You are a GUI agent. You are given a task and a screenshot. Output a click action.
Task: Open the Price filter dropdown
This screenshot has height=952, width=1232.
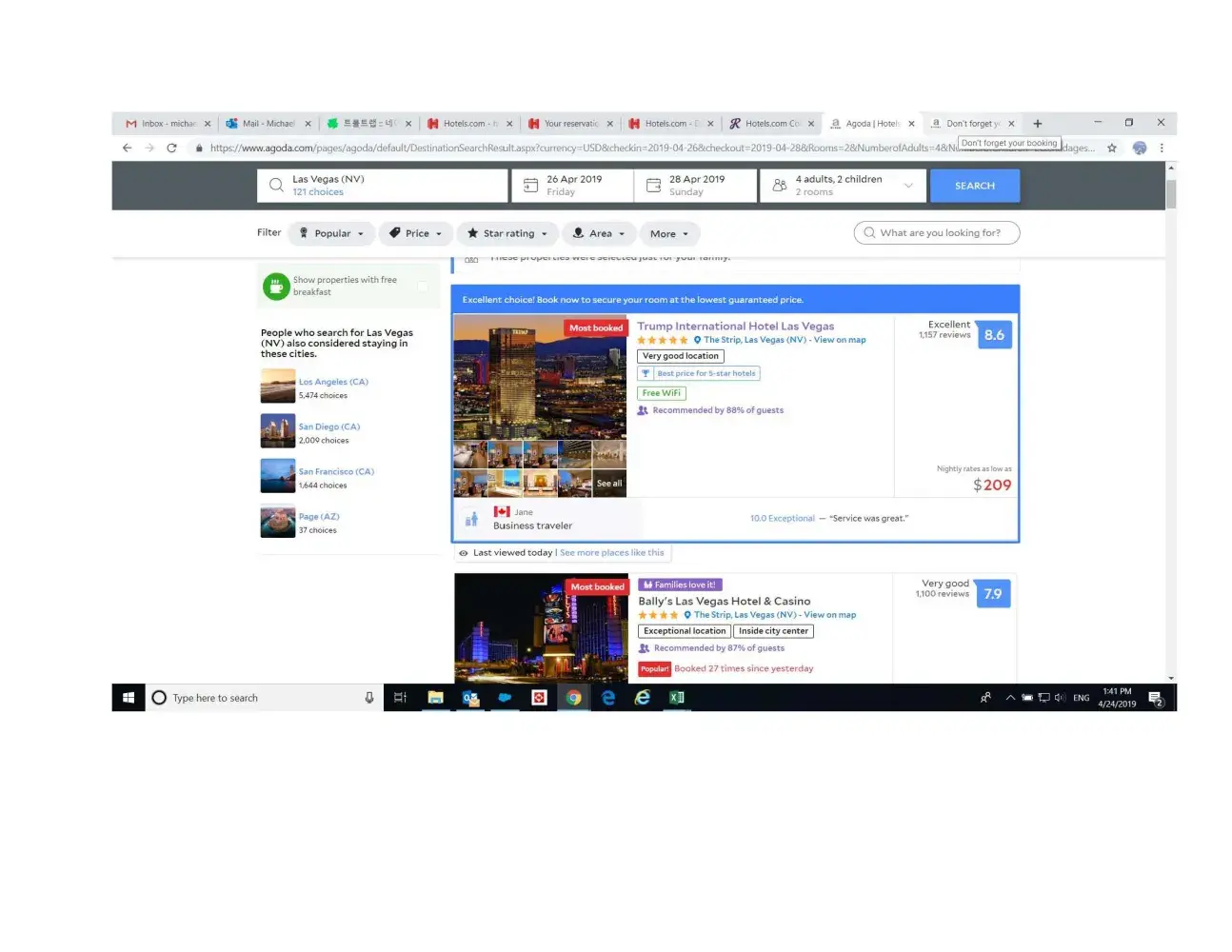pyautogui.click(x=416, y=233)
